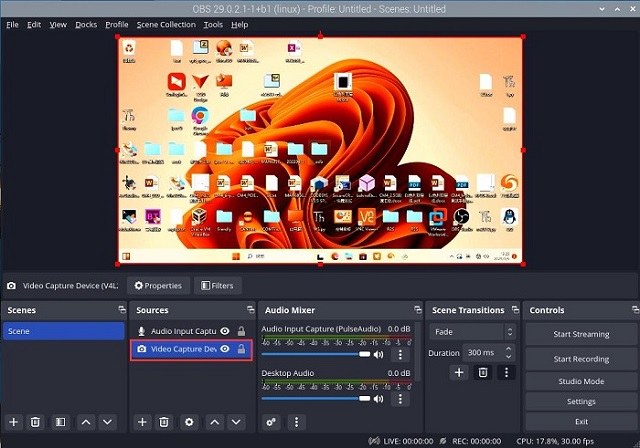Screen dimensions: 640x448
Task: Move source up in Sources list
Action: tap(215, 422)
